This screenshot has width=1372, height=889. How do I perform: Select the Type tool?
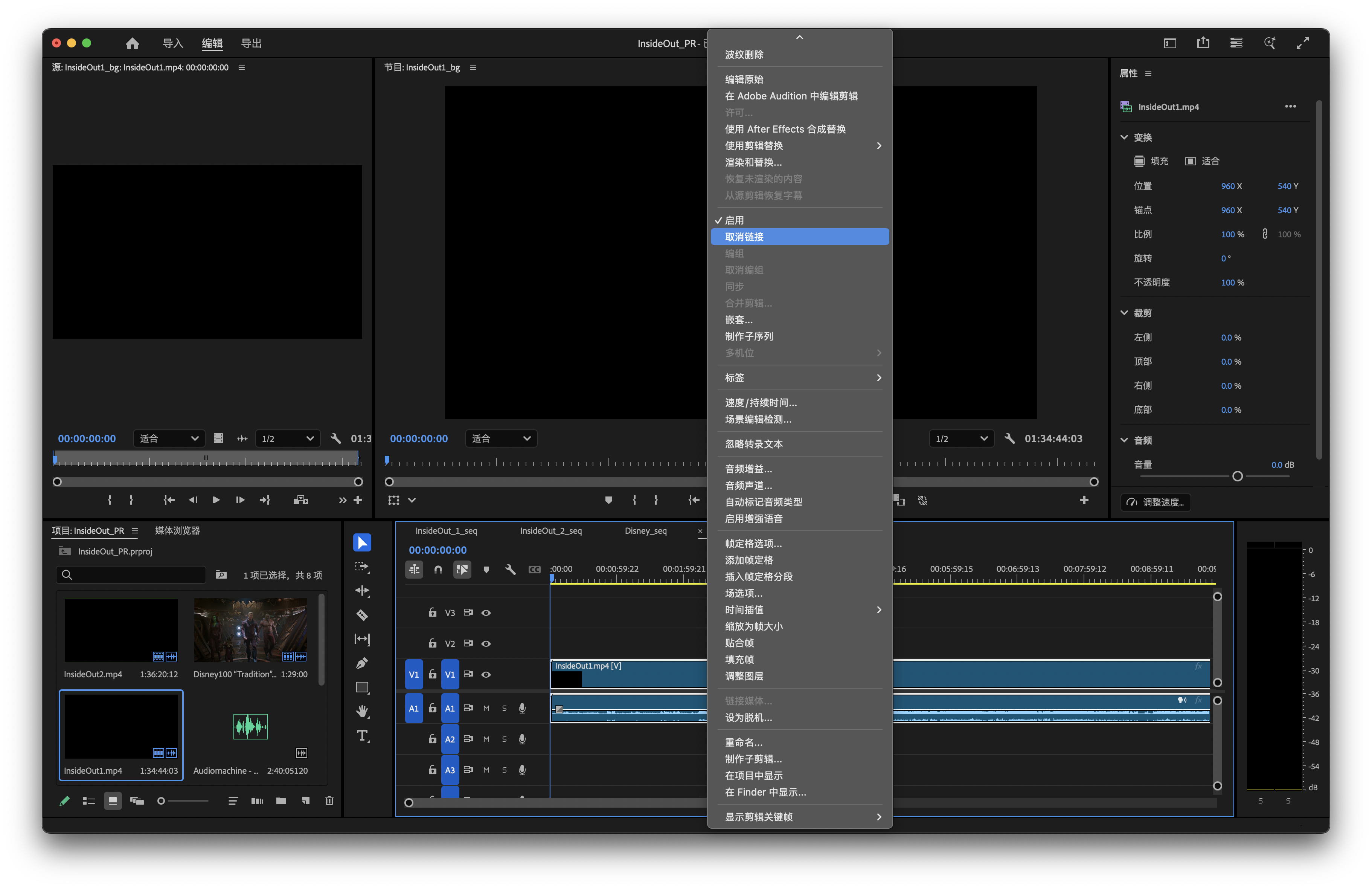(362, 736)
